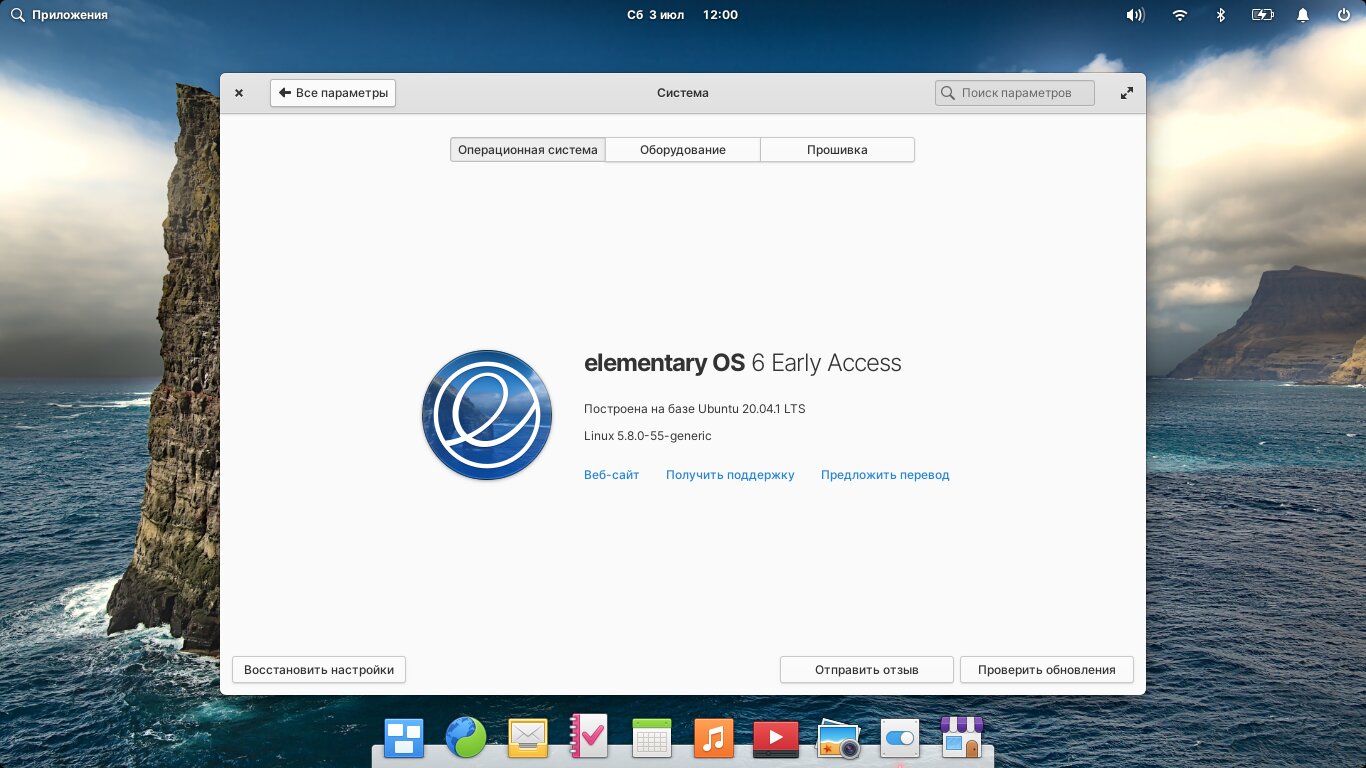Open the Mail app in the dock

pyautogui.click(x=527, y=739)
